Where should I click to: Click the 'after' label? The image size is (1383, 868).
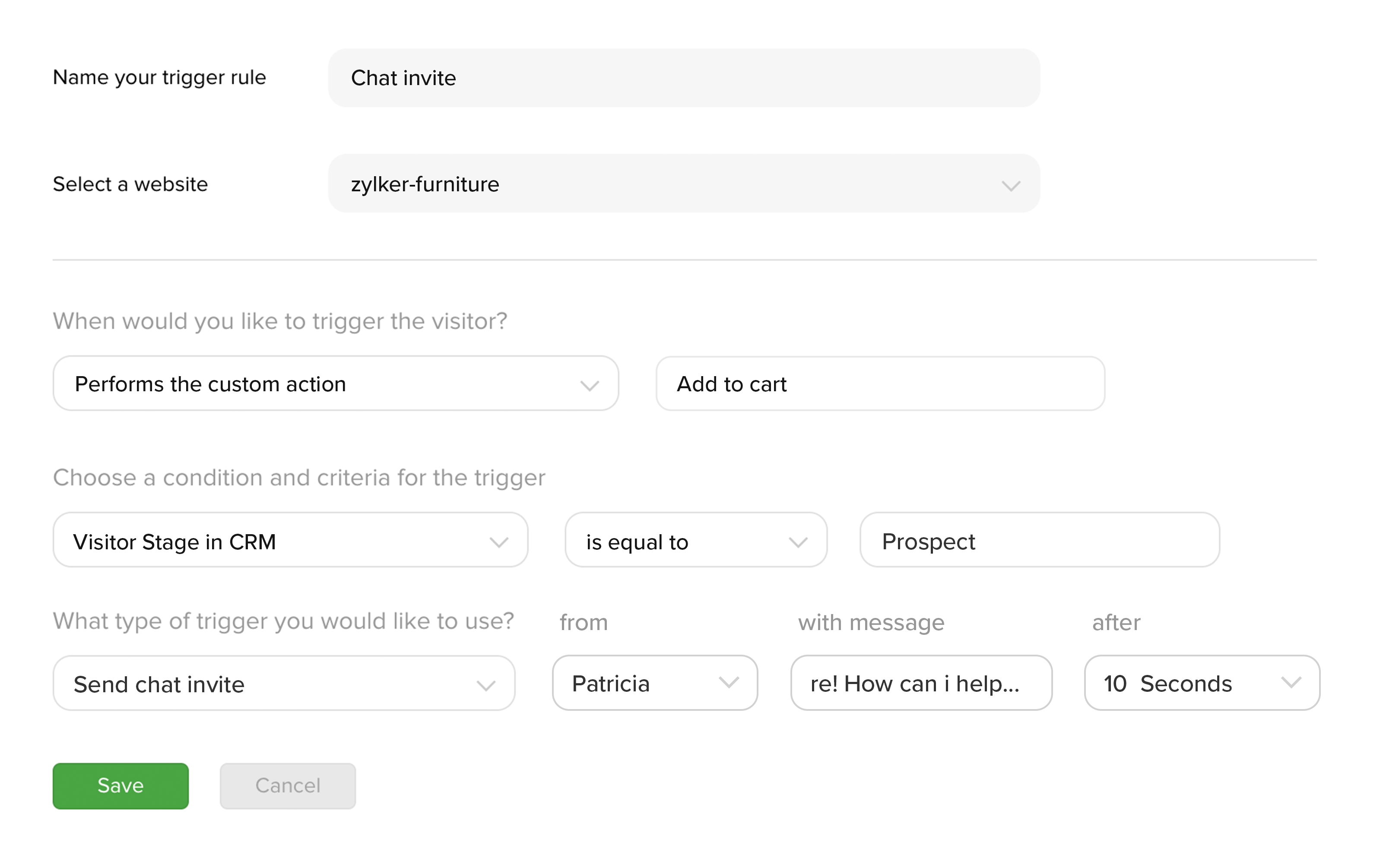(x=1116, y=622)
